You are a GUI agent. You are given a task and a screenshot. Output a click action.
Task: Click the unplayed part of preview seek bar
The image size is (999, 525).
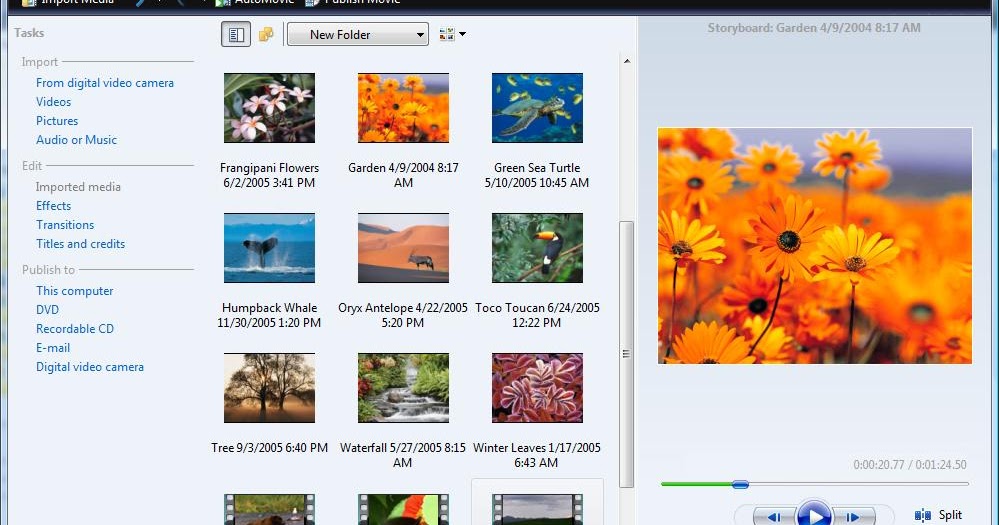(858, 484)
